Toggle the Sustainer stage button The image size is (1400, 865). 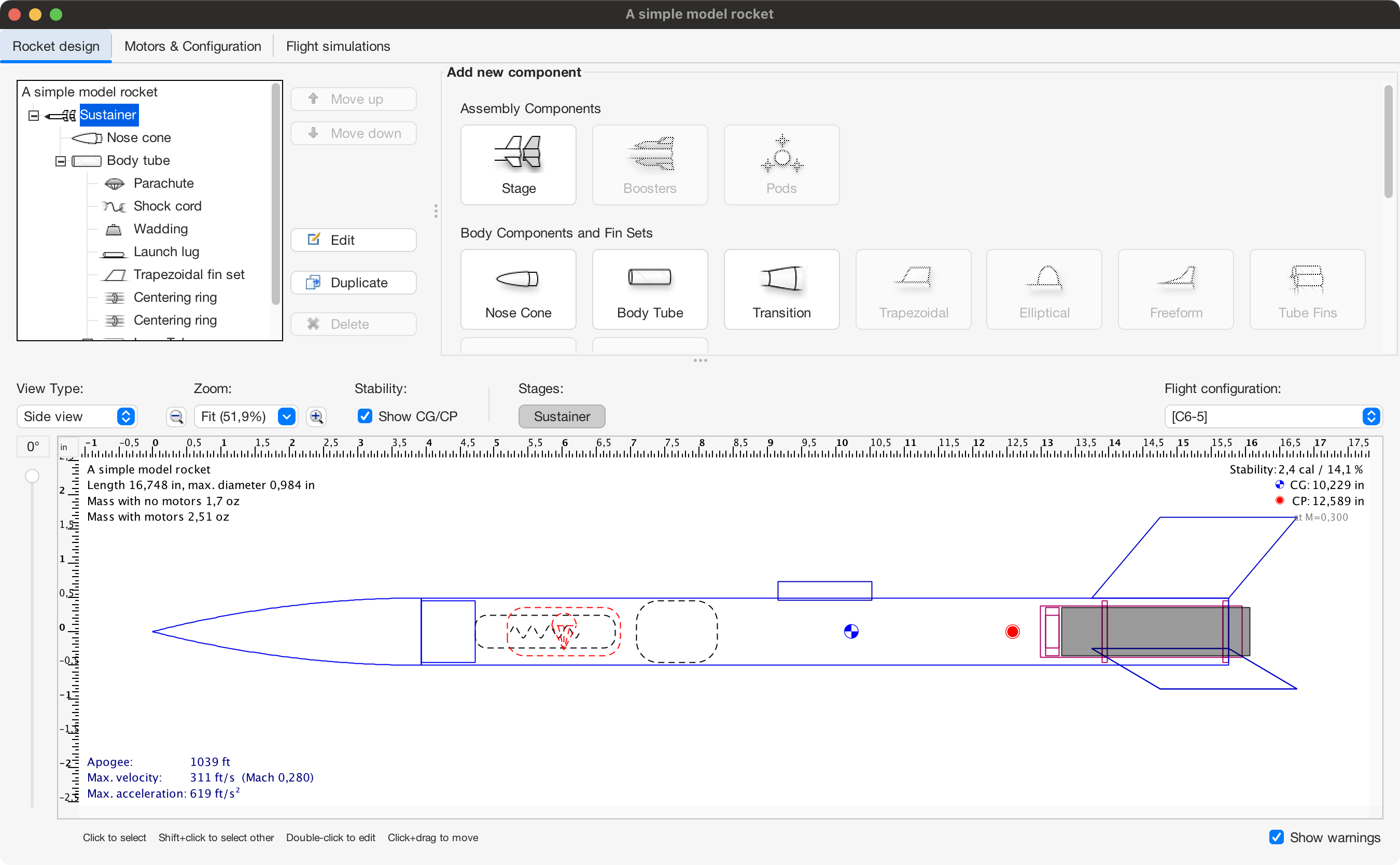pyautogui.click(x=561, y=416)
